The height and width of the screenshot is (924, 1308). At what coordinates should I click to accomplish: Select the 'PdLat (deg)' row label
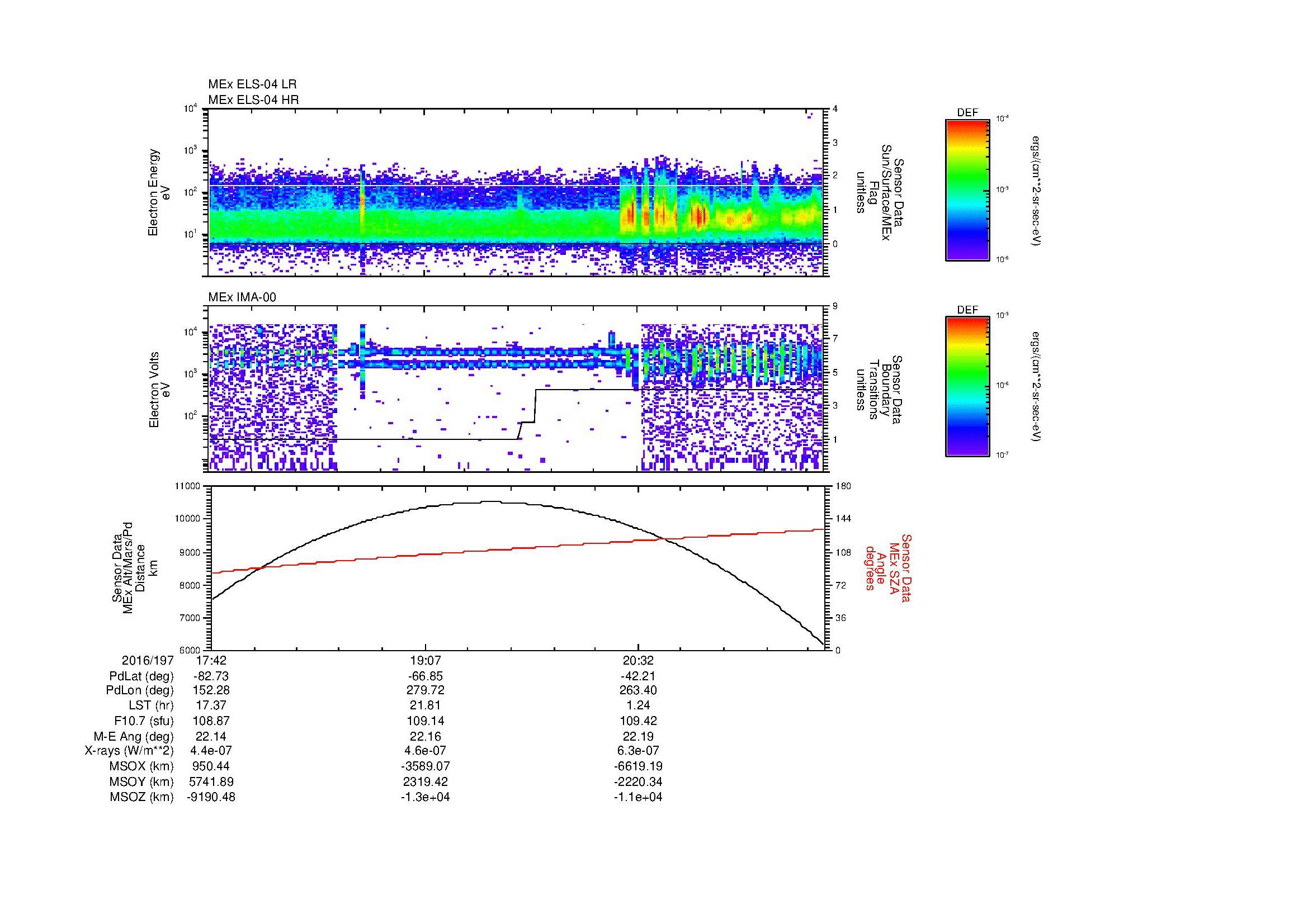[x=141, y=676]
